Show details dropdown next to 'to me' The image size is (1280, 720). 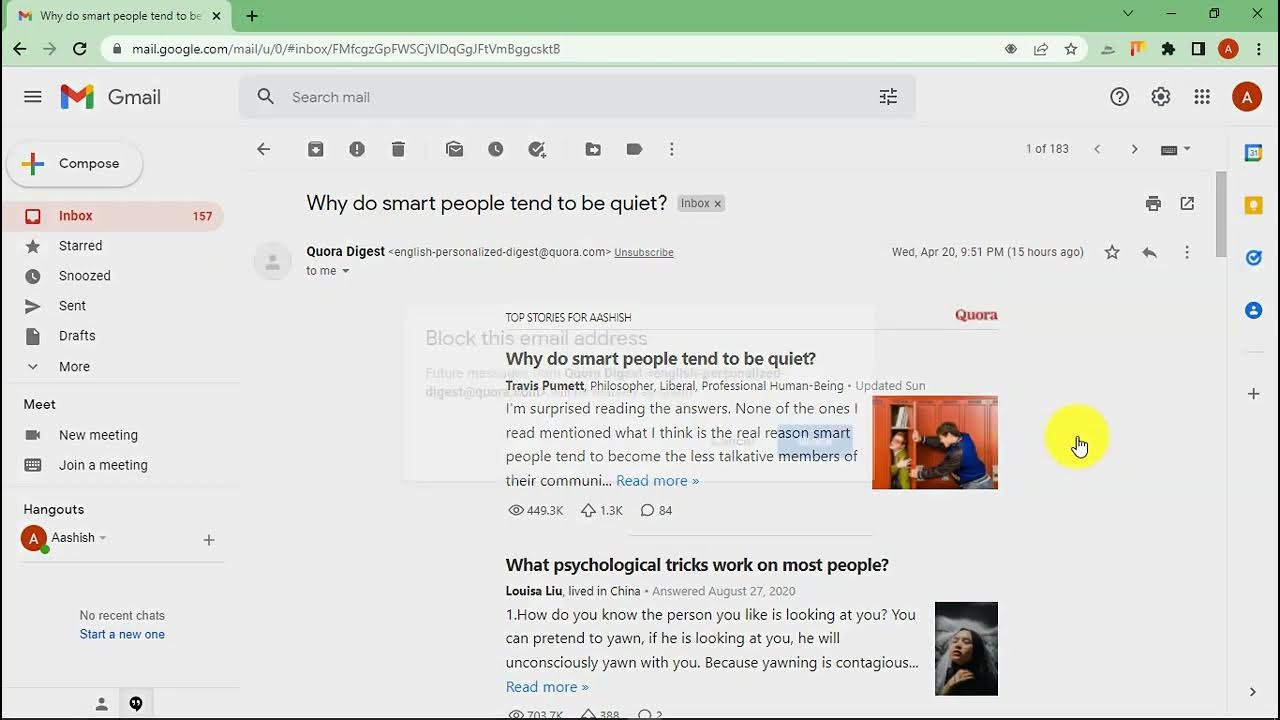click(x=346, y=271)
